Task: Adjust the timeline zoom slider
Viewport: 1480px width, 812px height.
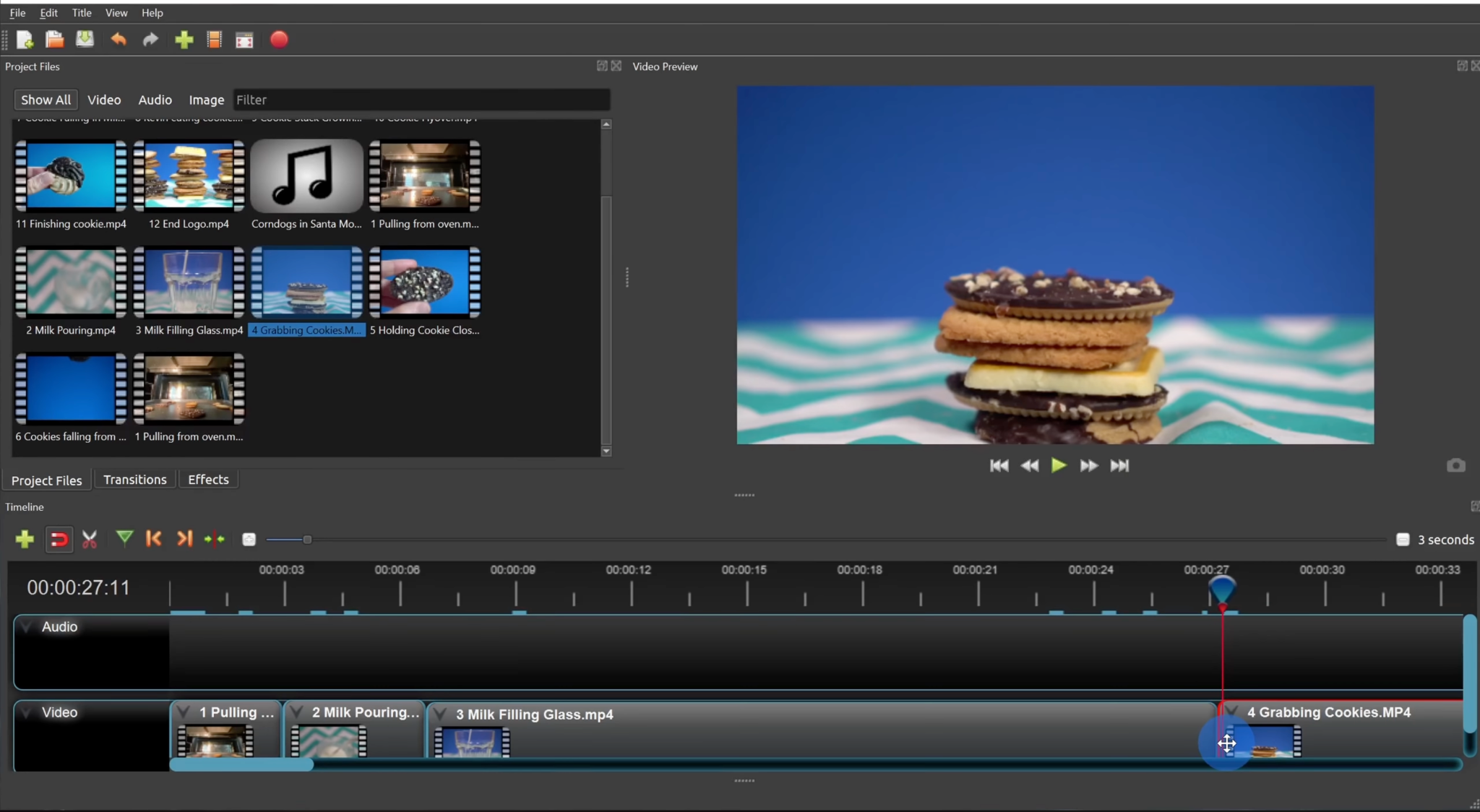Action: point(306,539)
